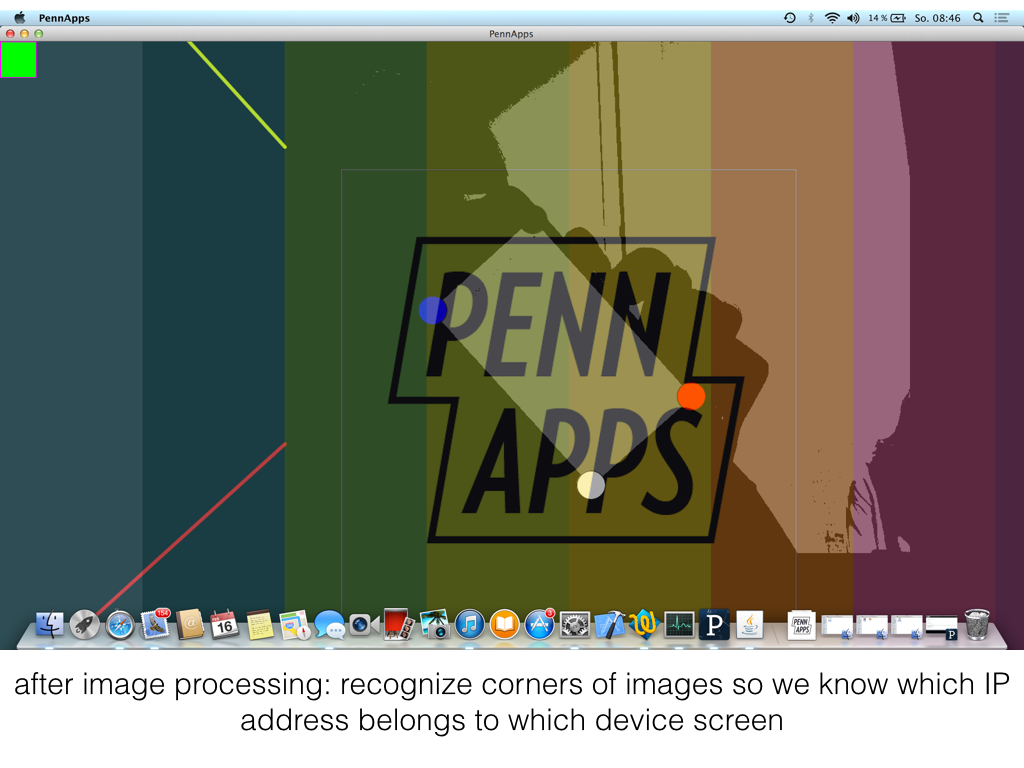The image size is (1024, 768).
Task: Open battery status showing 14 %
Action: coord(887,18)
